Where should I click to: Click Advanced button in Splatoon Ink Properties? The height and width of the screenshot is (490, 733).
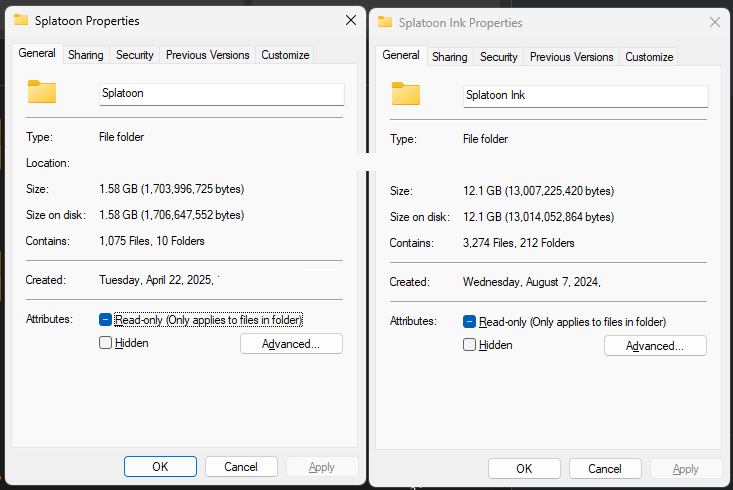[x=655, y=346]
